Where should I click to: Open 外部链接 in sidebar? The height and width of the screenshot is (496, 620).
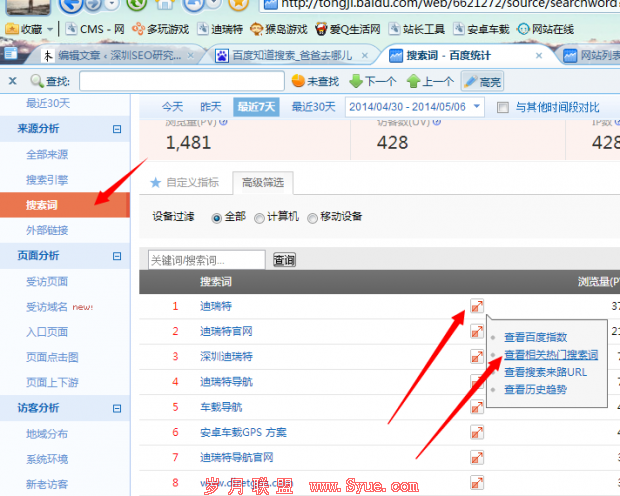click(x=47, y=230)
